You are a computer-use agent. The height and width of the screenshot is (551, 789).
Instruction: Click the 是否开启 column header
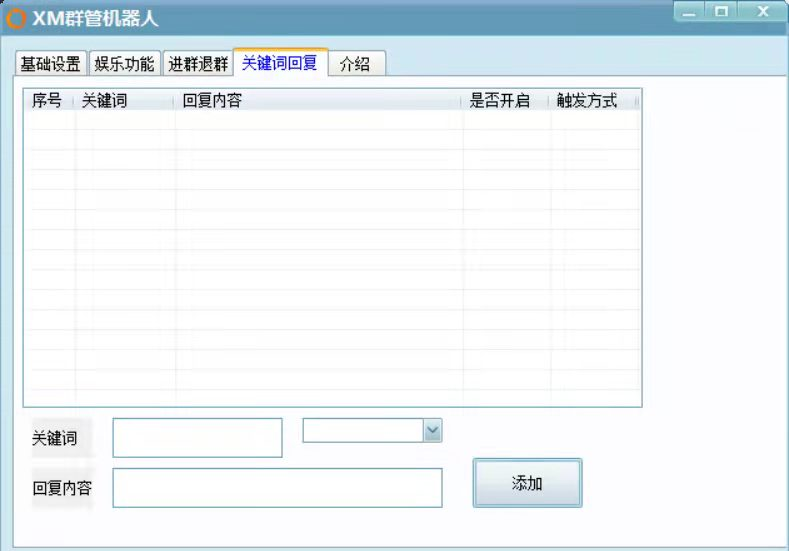[x=505, y=100]
